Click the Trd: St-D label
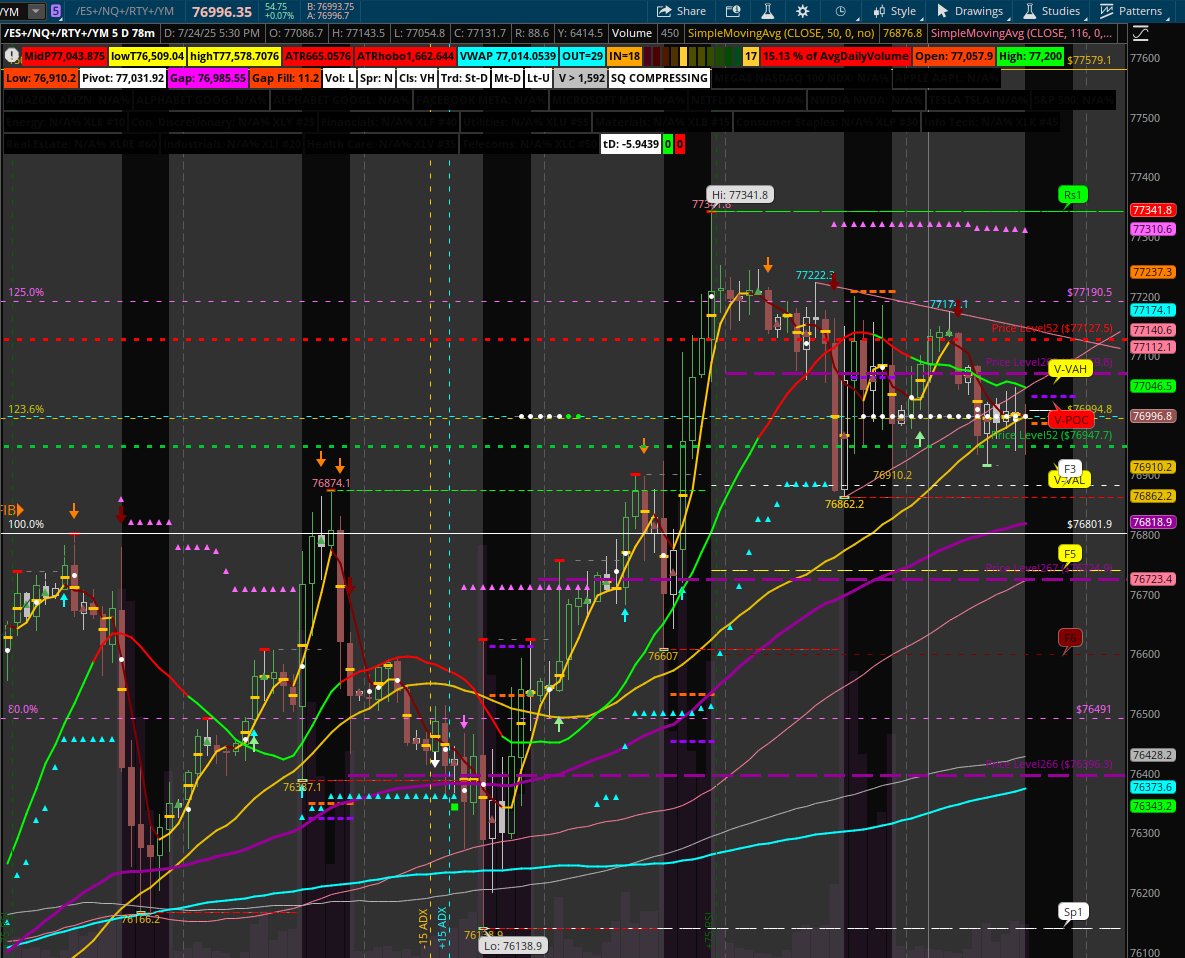This screenshot has height=958, width=1185. (464, 78)
